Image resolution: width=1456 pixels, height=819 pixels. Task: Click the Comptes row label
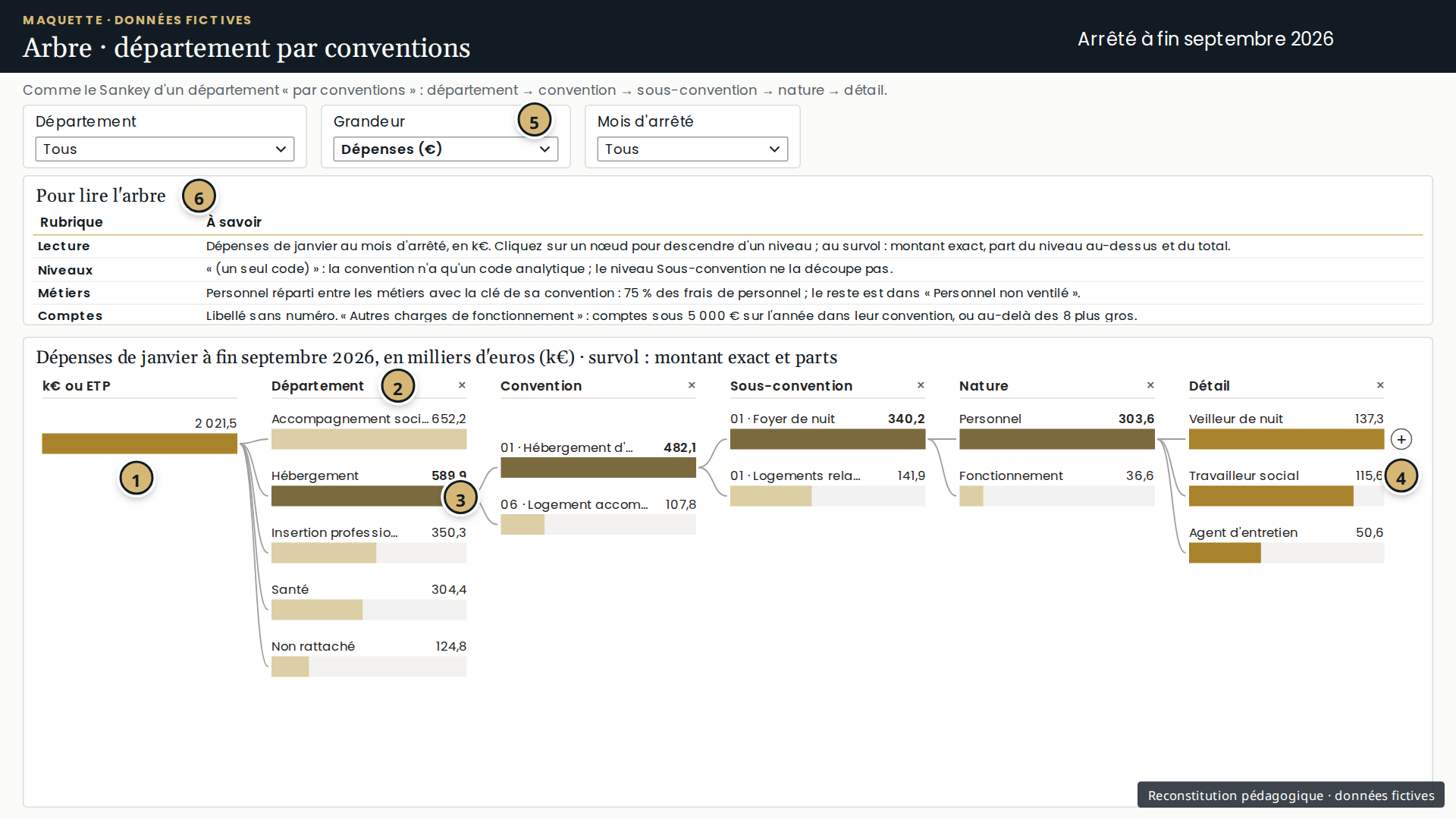(70, 315)
